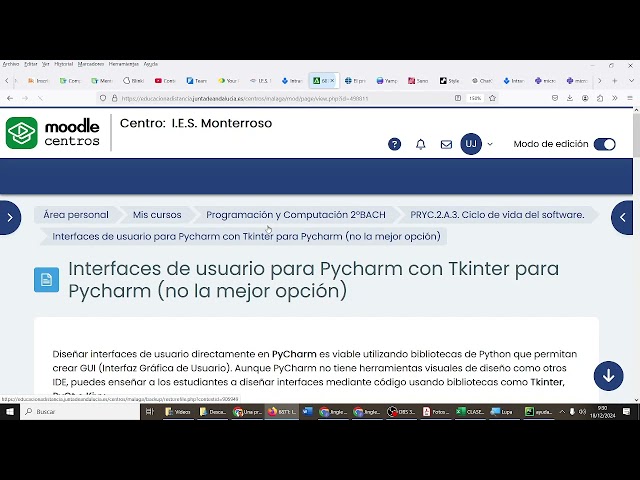Open the Herramientas menu

click(x=124, y=64)
